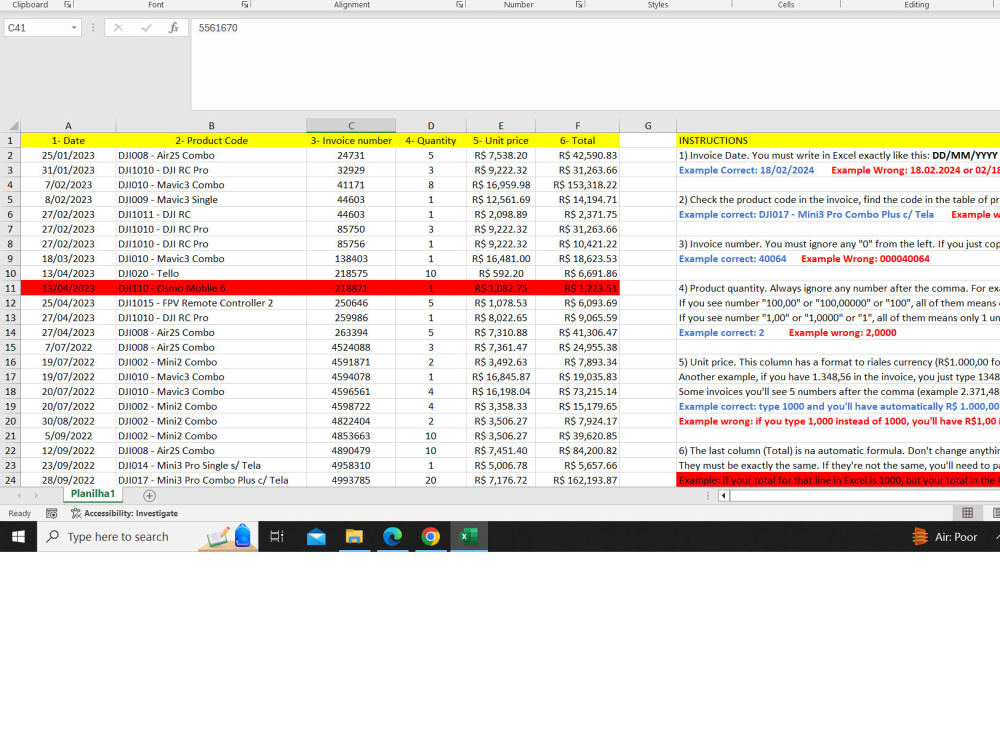Viewport: 1000px width, 750px height.
Task: Select the date cell 12/09/2022
Action: pyautogui.click(x=68, y=451)
